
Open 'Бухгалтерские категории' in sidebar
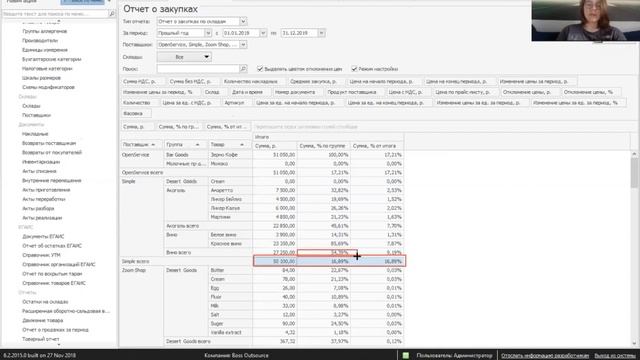[51, 59]
